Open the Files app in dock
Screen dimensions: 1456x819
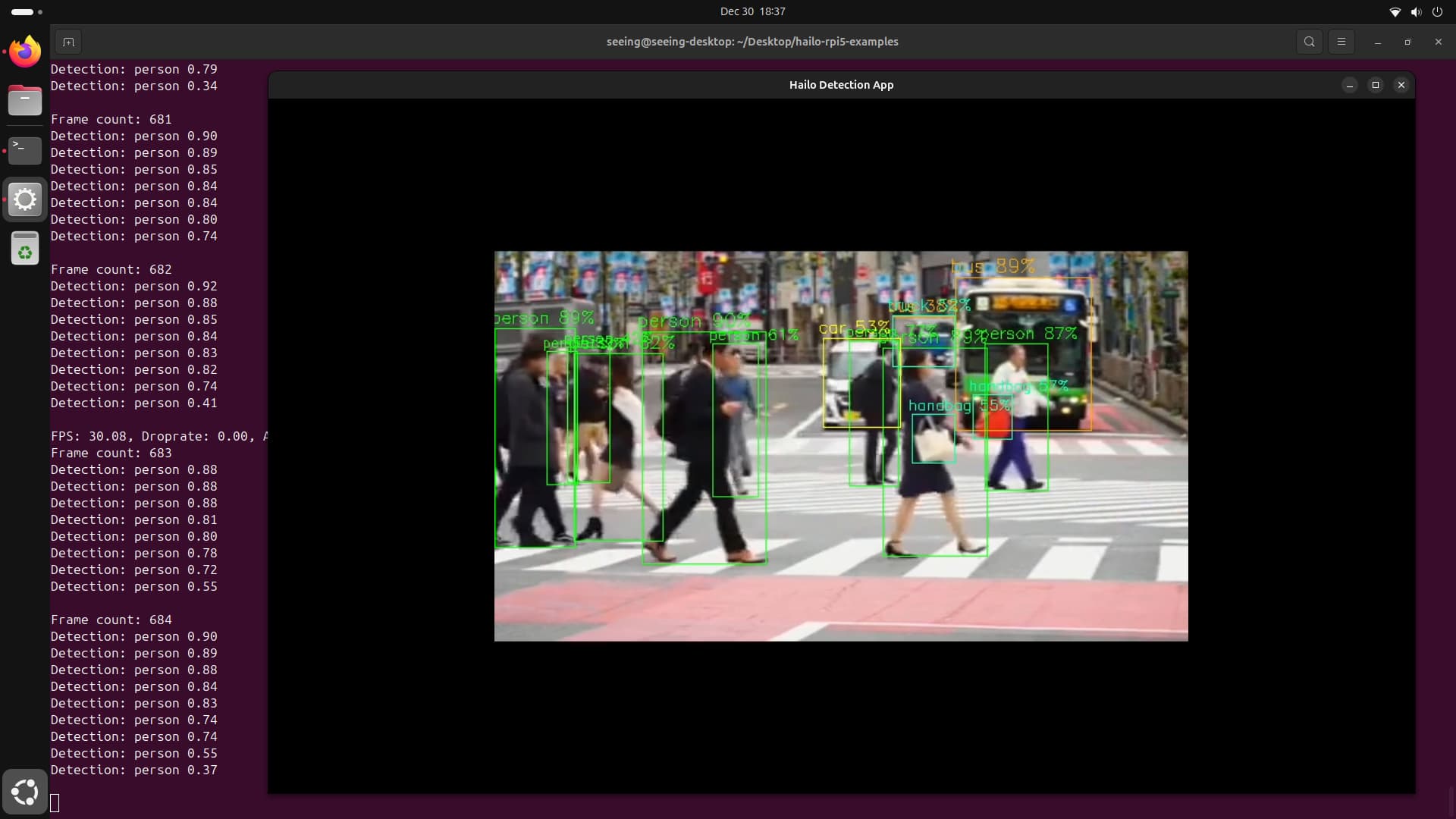click(x=25, y=100)
